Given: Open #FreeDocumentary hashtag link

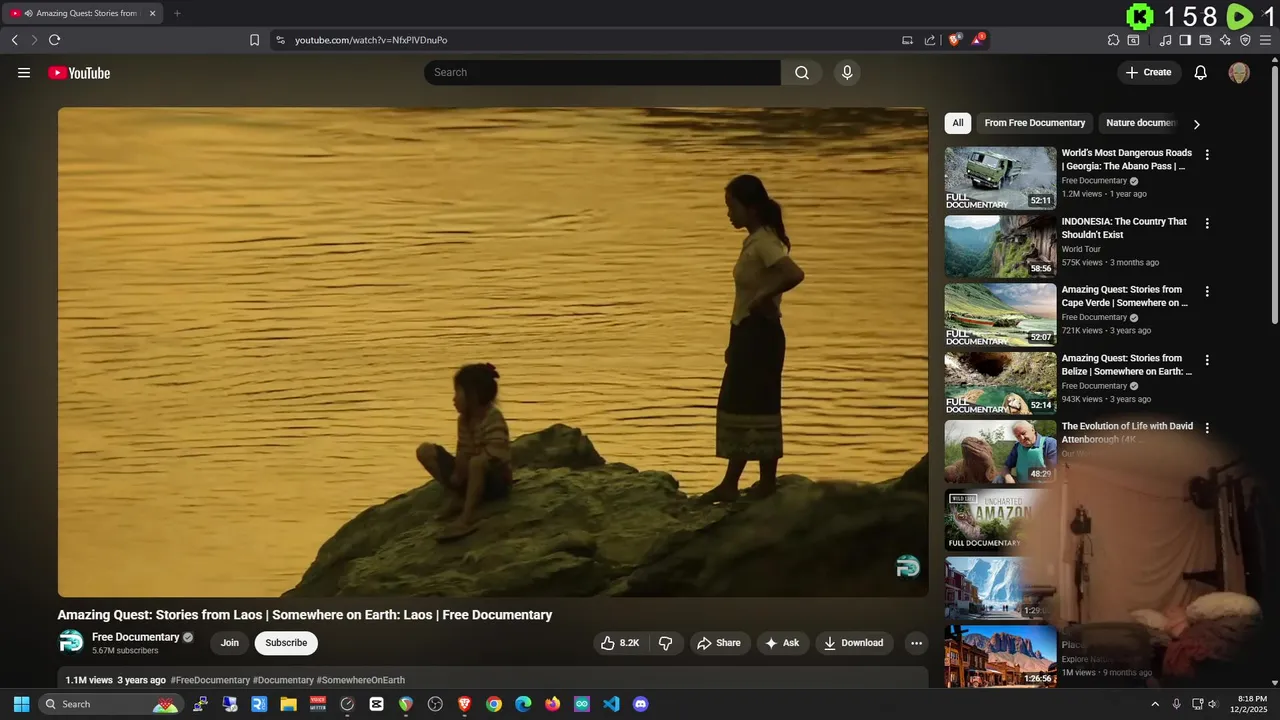Looking at the screenshot, I should pos(210,680).
